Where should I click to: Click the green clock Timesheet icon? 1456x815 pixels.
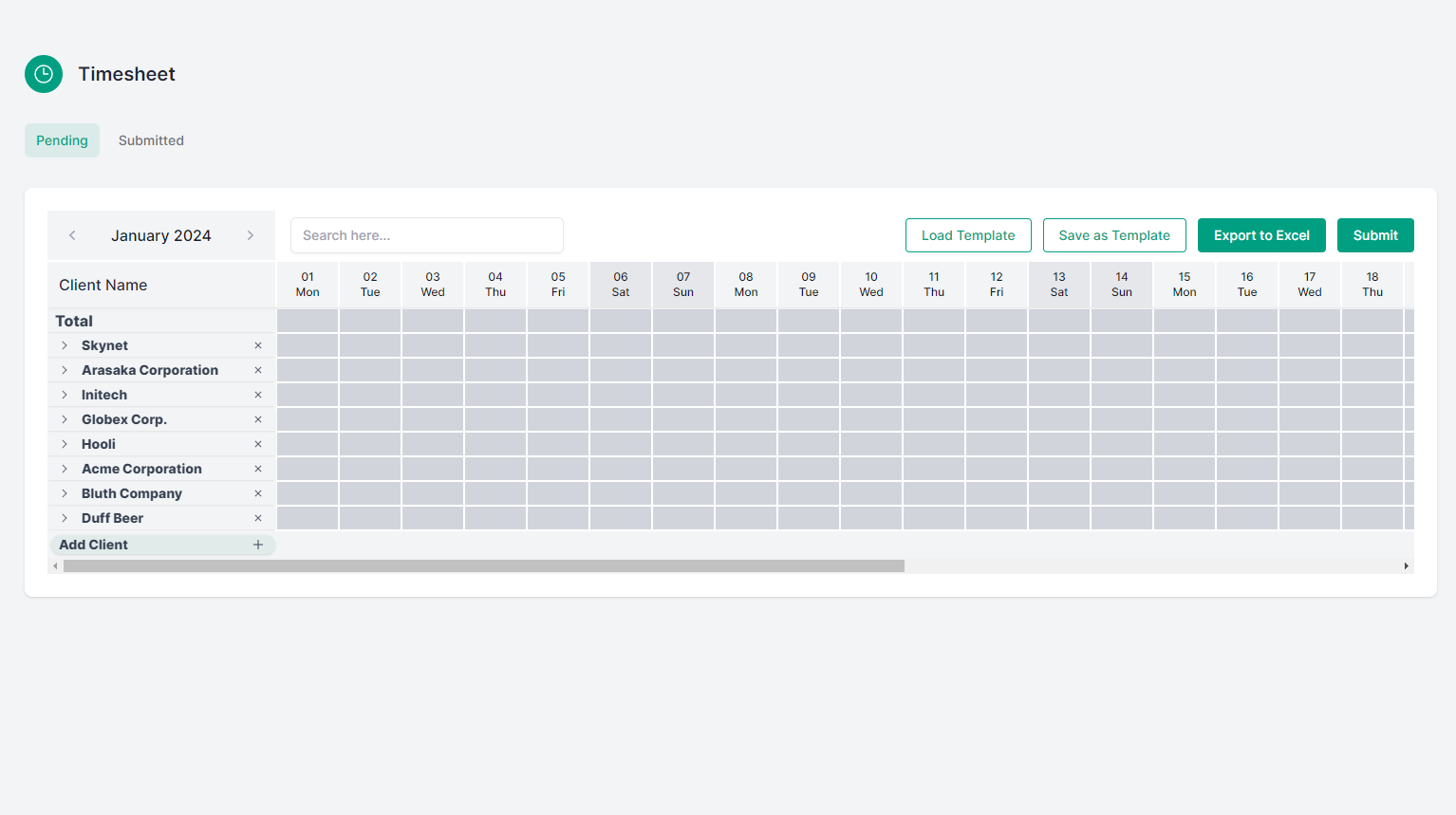coord(44,74)
